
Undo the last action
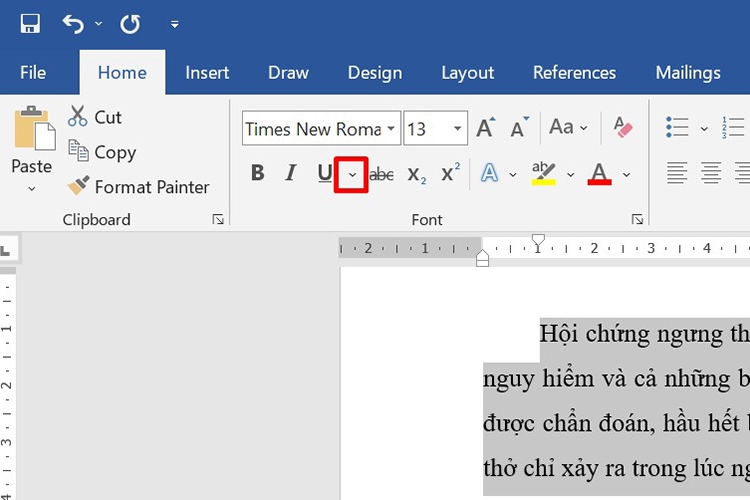point(73,23)
